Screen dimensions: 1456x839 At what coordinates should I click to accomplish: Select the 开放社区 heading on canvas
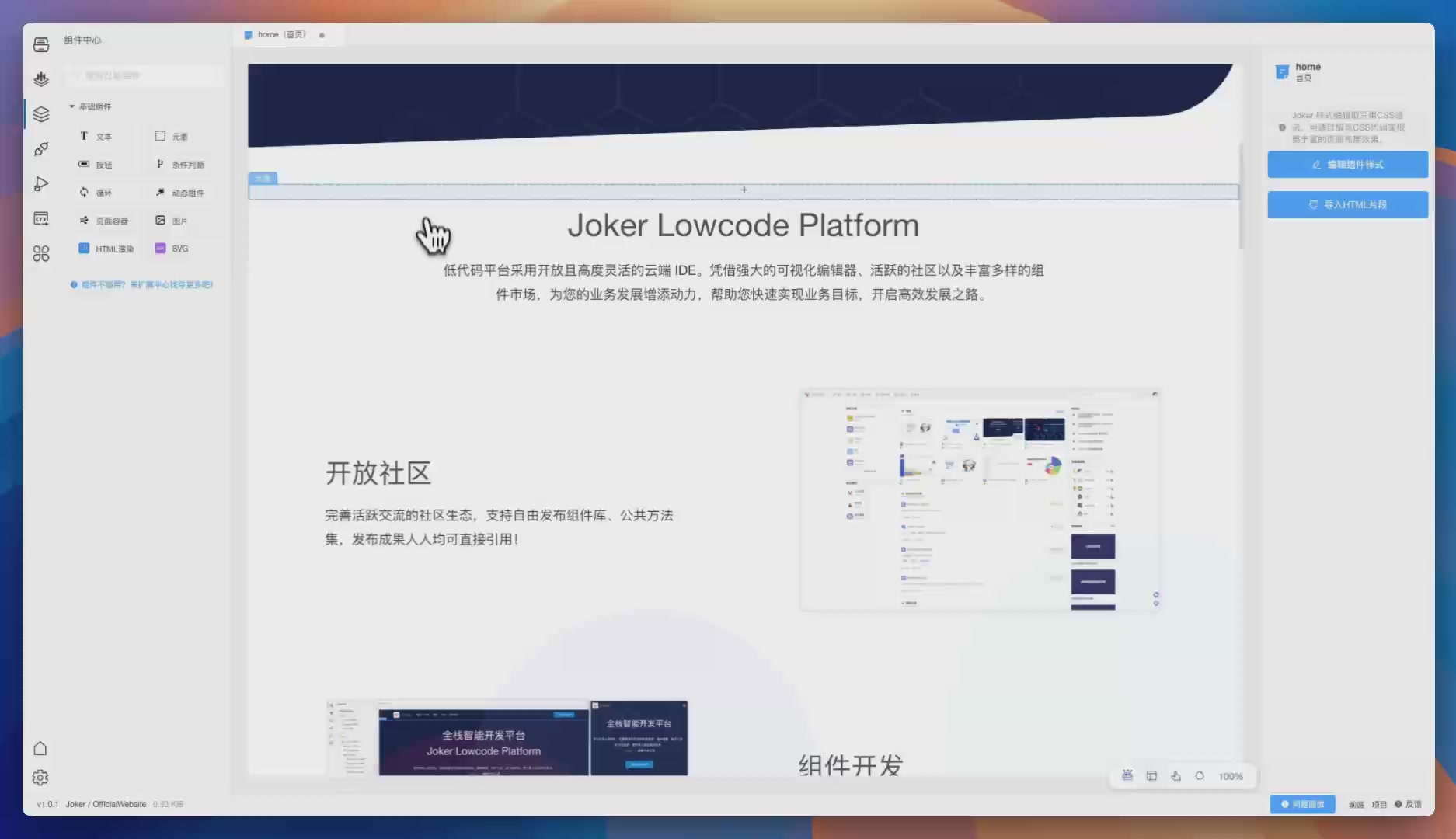coord(378,472)
